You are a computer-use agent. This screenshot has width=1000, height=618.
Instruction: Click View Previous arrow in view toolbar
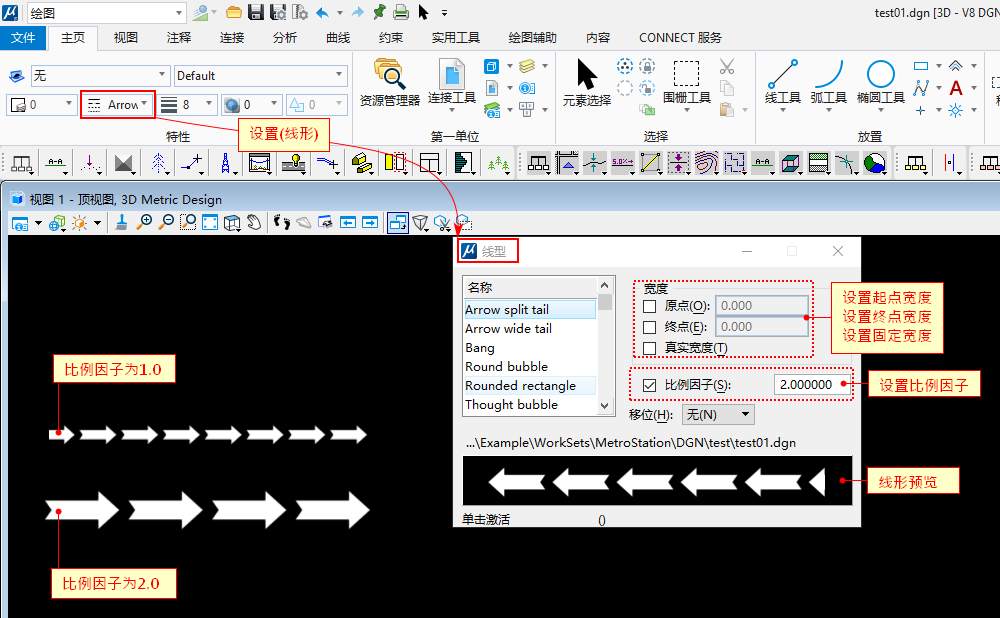tap(348, 222)
